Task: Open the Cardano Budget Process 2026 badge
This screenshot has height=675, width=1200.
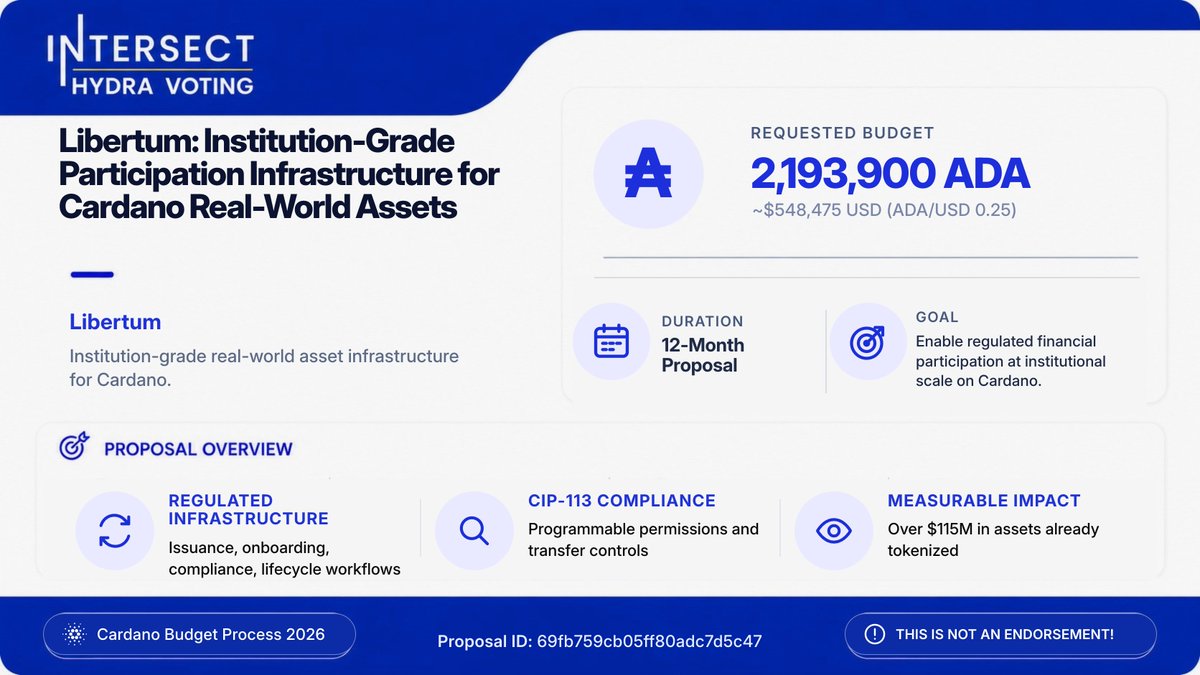Action: (199, 635)
